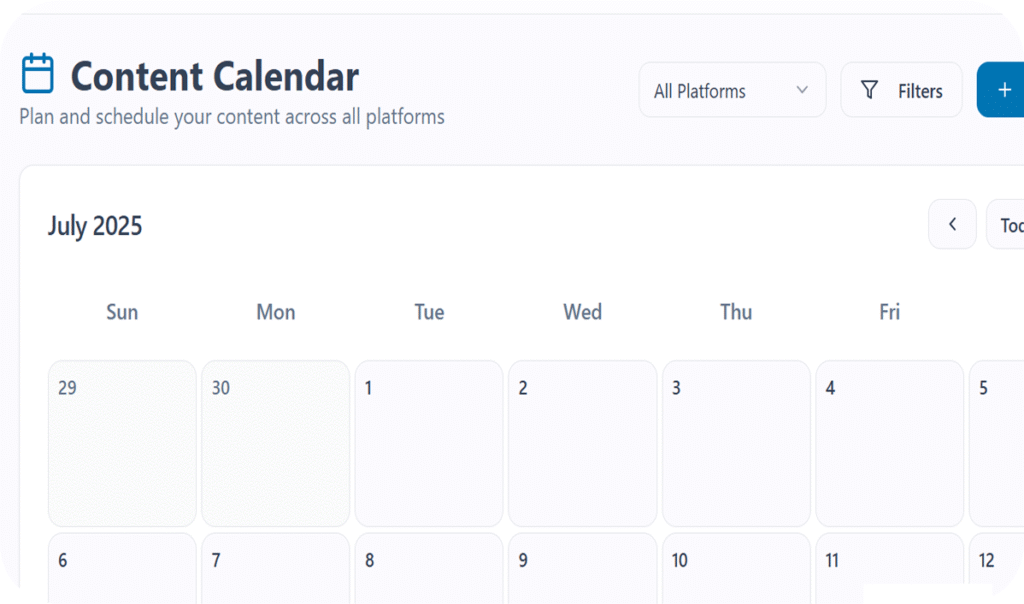Select the July 3 day cell
Screen dimensions: 1024x604
coord(736,443)
